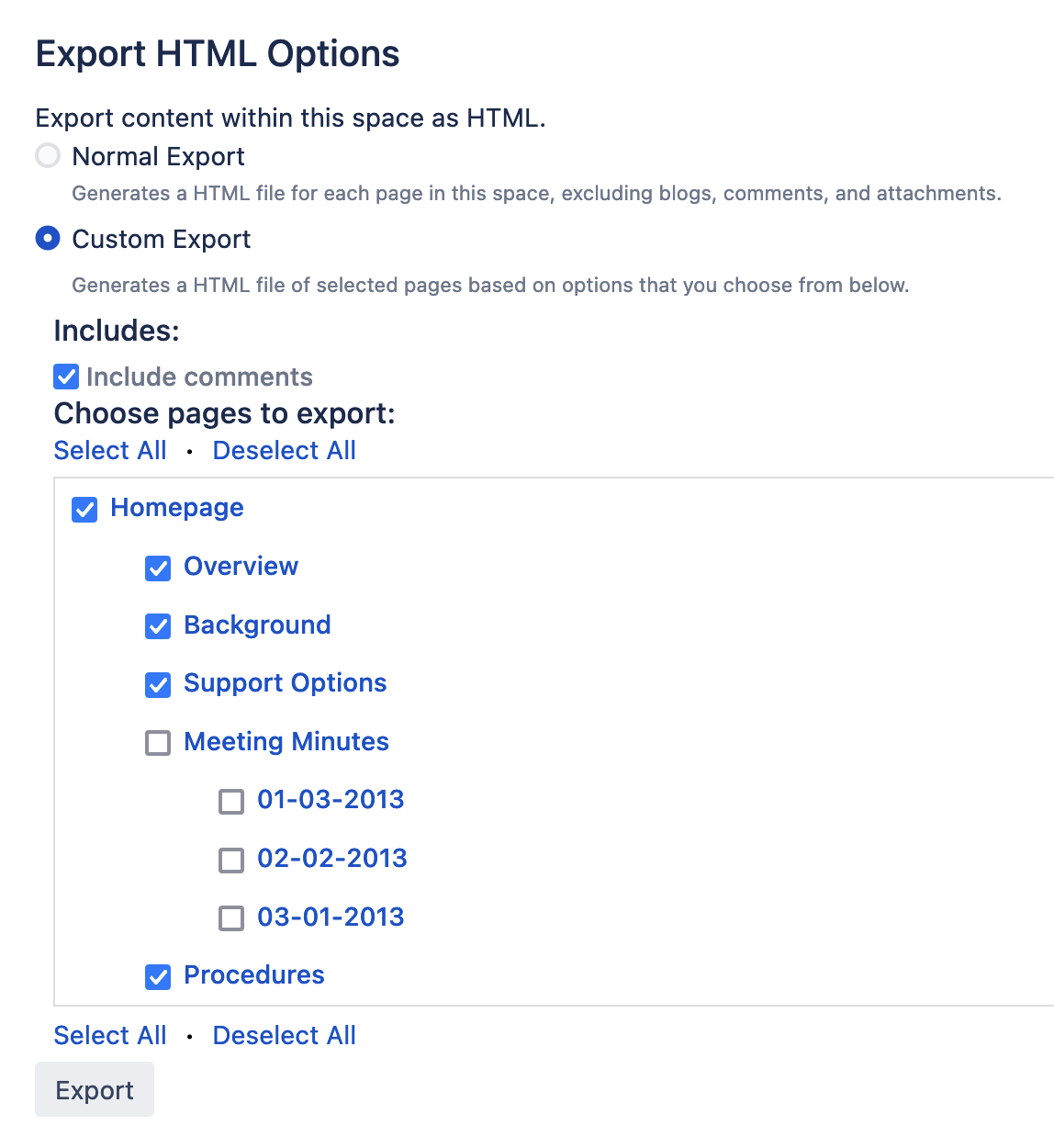The width and height of the screenshot is (1054, 1148).
Task: Click the top Deselect All link
Action: [285, 450]
